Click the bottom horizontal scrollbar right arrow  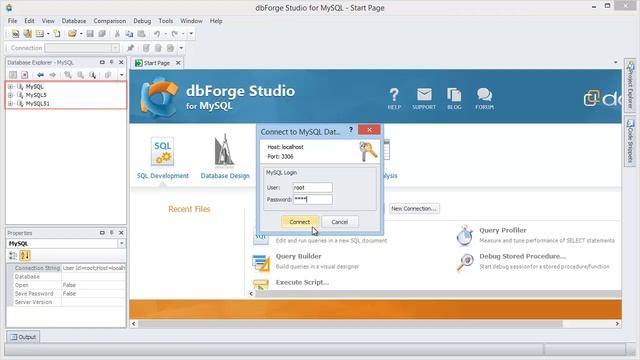(x=617, y=324)
